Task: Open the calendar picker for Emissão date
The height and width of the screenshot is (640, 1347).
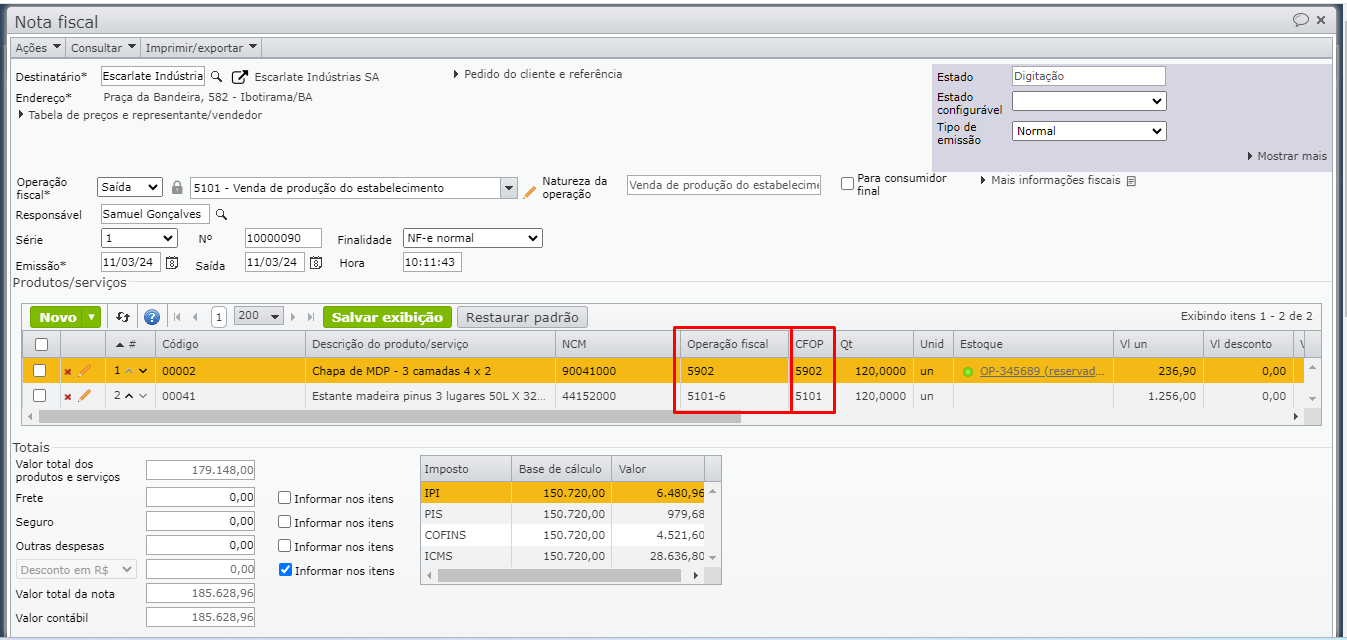Action: coord(172,263)
